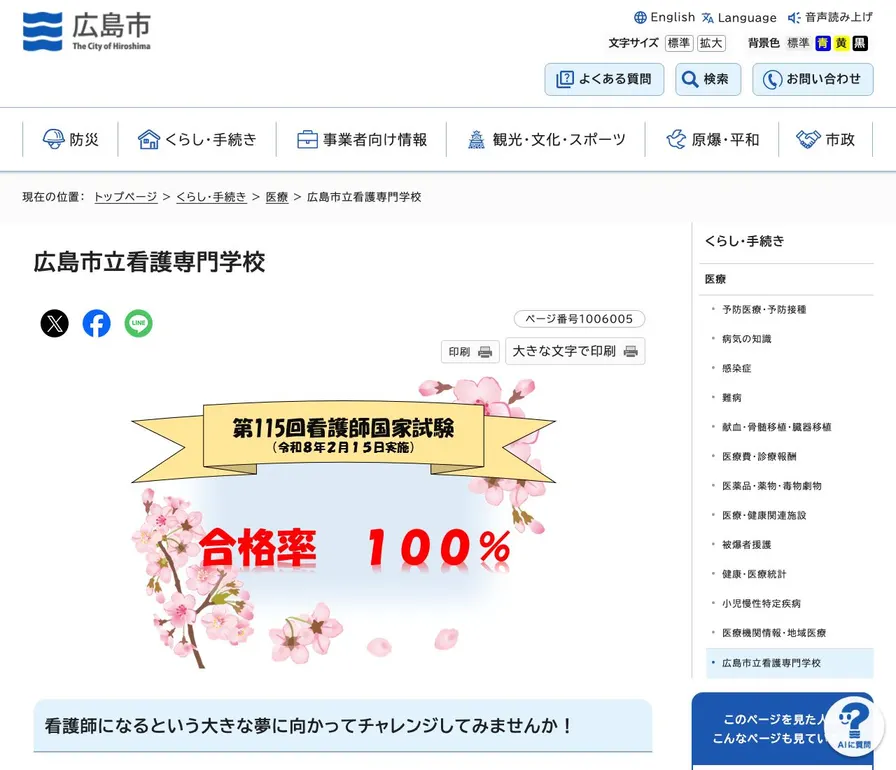Click the translate icon beside Language
896x770 pixels.
coord(708,18)
